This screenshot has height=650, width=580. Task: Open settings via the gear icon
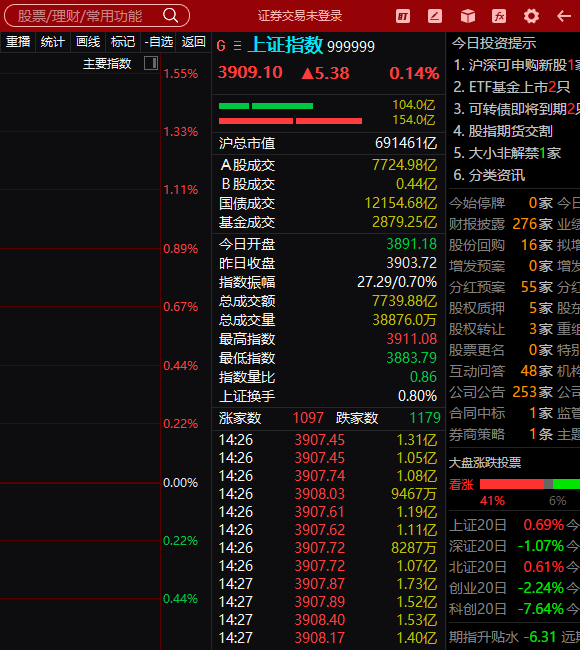[x=531, y=16]
